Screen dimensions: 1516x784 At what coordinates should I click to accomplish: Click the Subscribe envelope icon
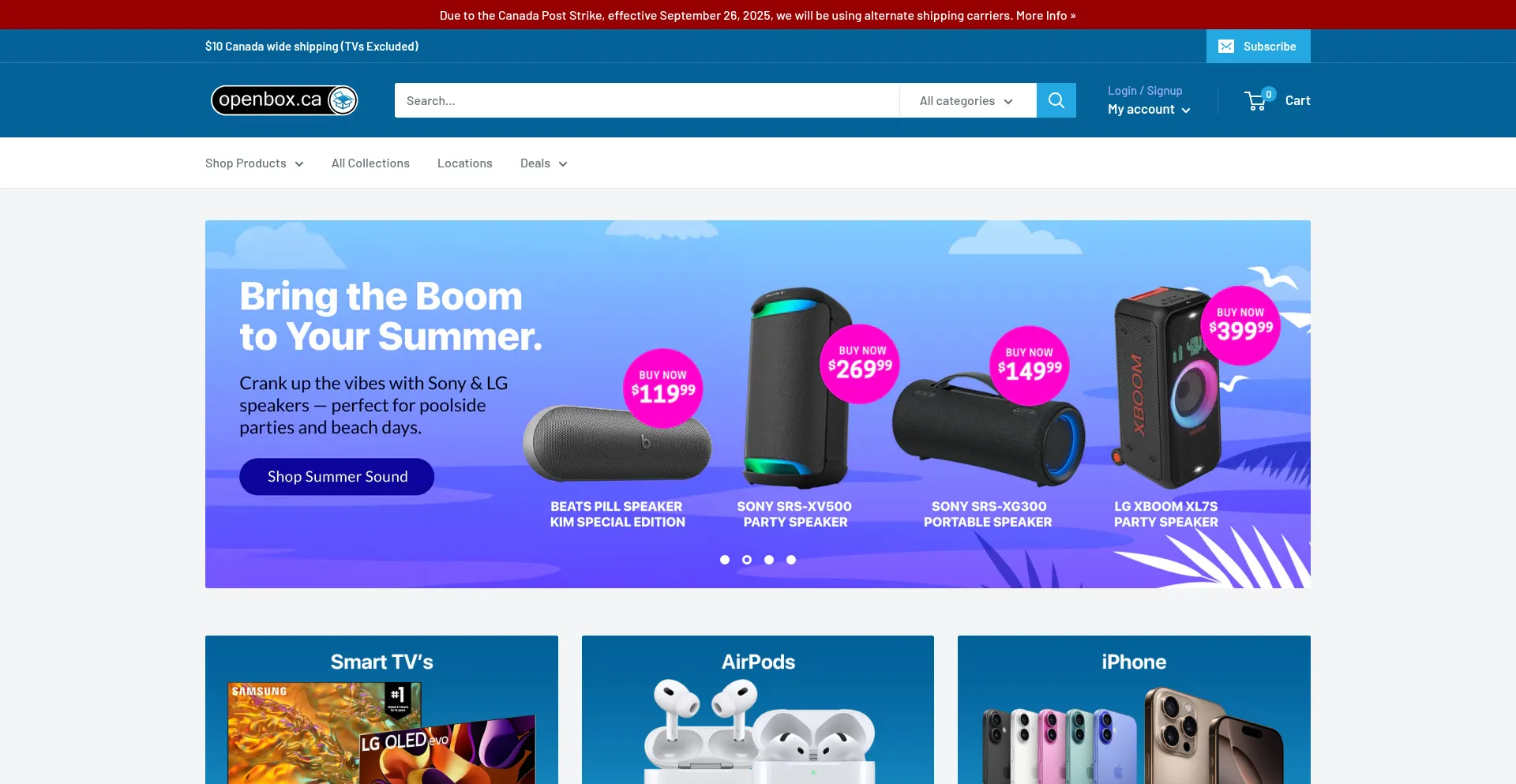coord(1226,47)
